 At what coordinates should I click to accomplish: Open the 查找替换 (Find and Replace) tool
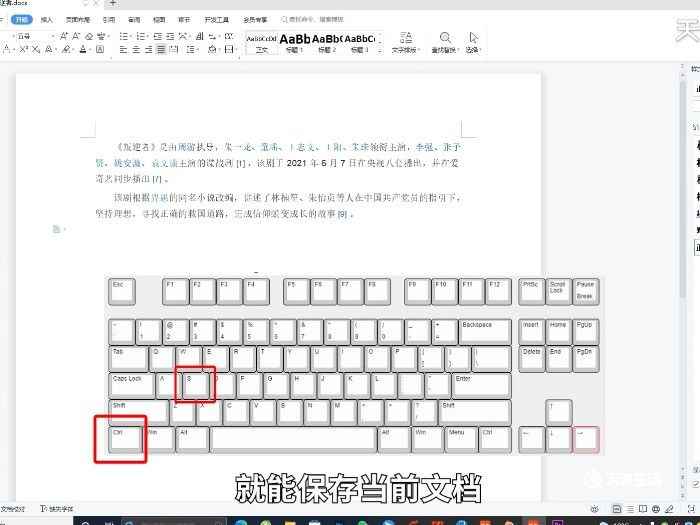(445, 43)
